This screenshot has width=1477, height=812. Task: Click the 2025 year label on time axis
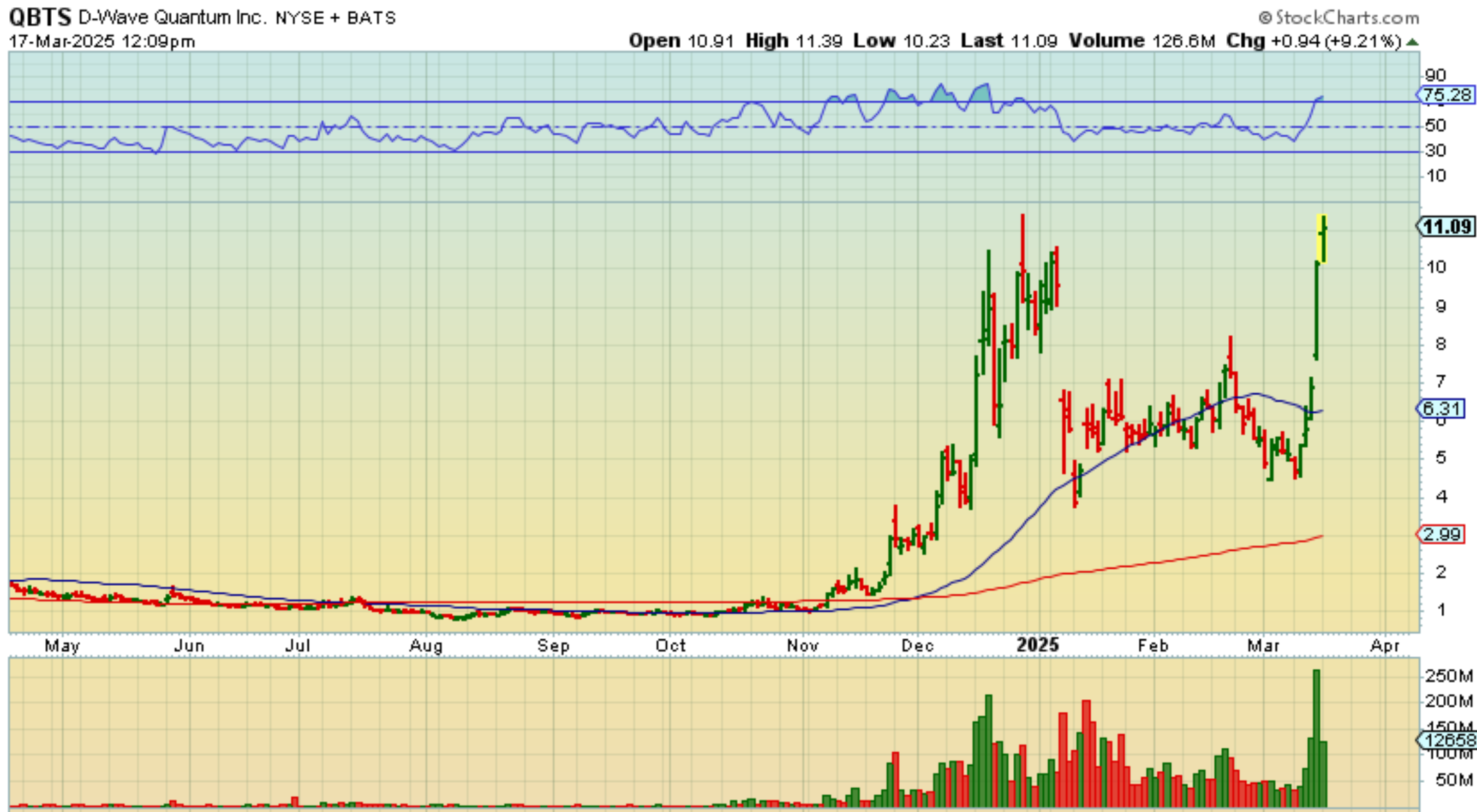pos(1038,645)
